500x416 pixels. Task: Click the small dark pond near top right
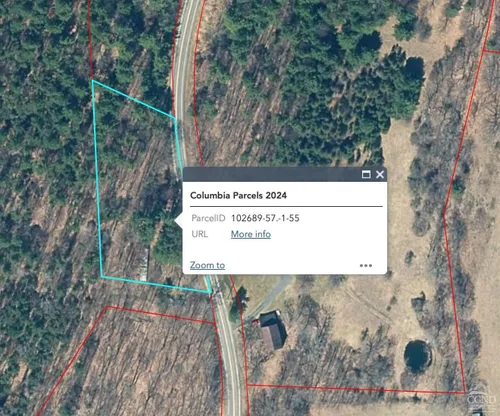414,68
